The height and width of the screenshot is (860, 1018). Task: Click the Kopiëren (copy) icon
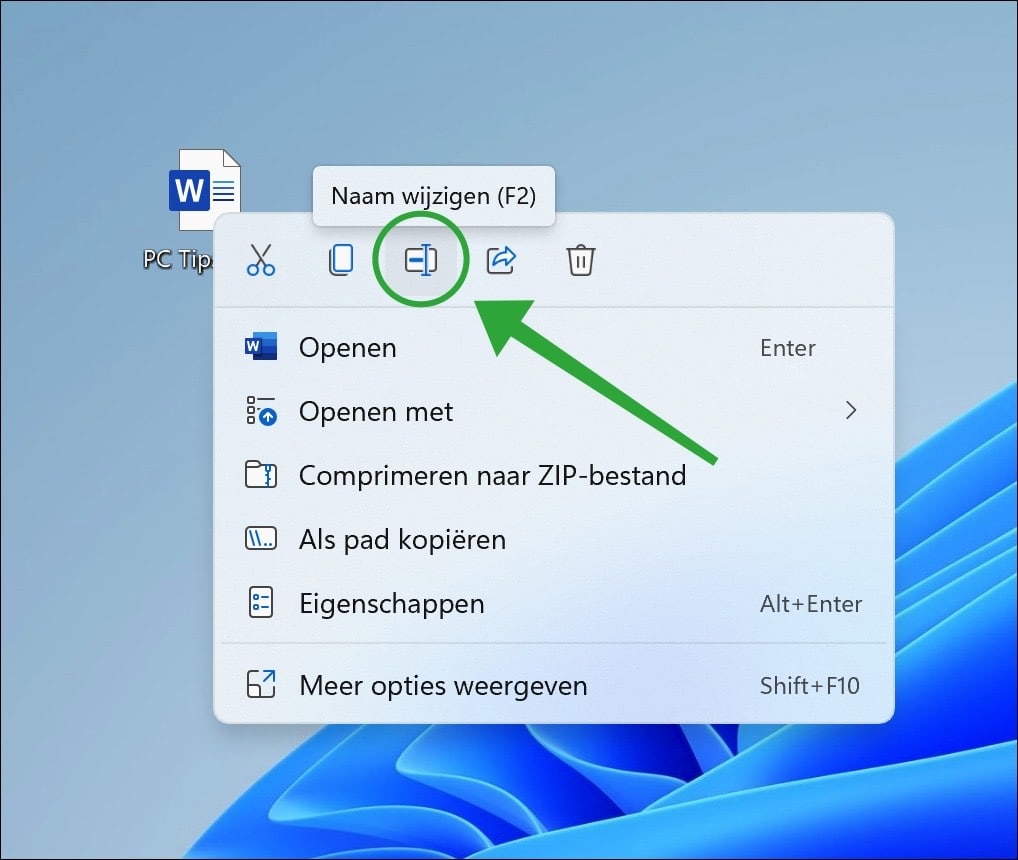point(341,259)
